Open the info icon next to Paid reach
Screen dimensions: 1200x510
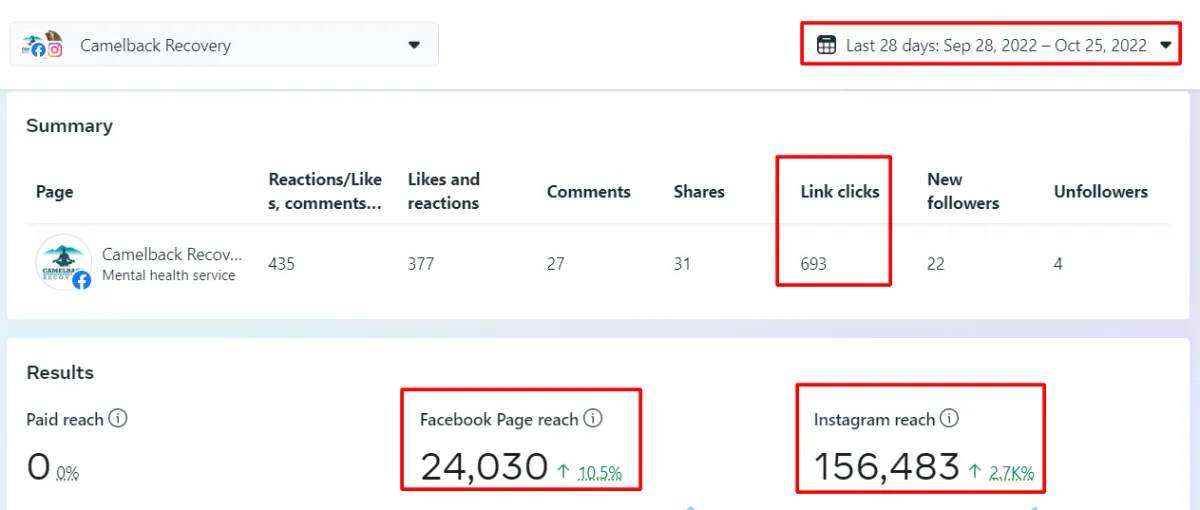point(118,419)
